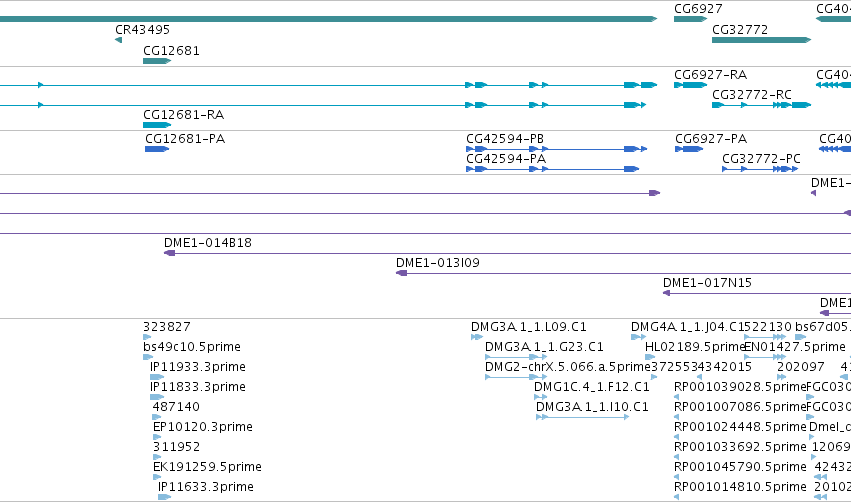Select the CR43495 gene feature label
851x502 pixels.
point(142,30)
